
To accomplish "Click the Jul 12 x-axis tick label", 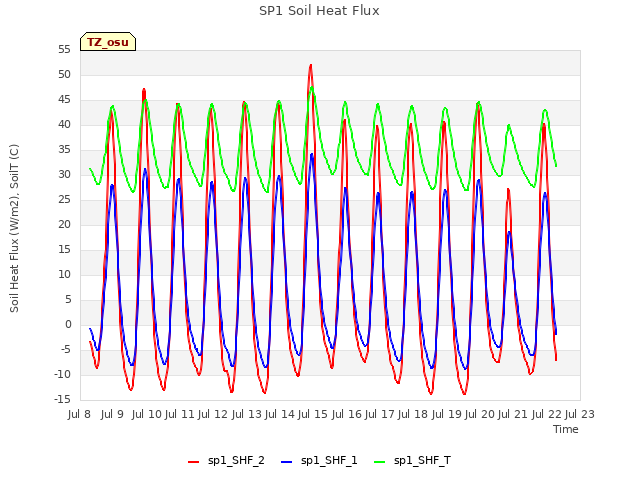I will (213, 414).
